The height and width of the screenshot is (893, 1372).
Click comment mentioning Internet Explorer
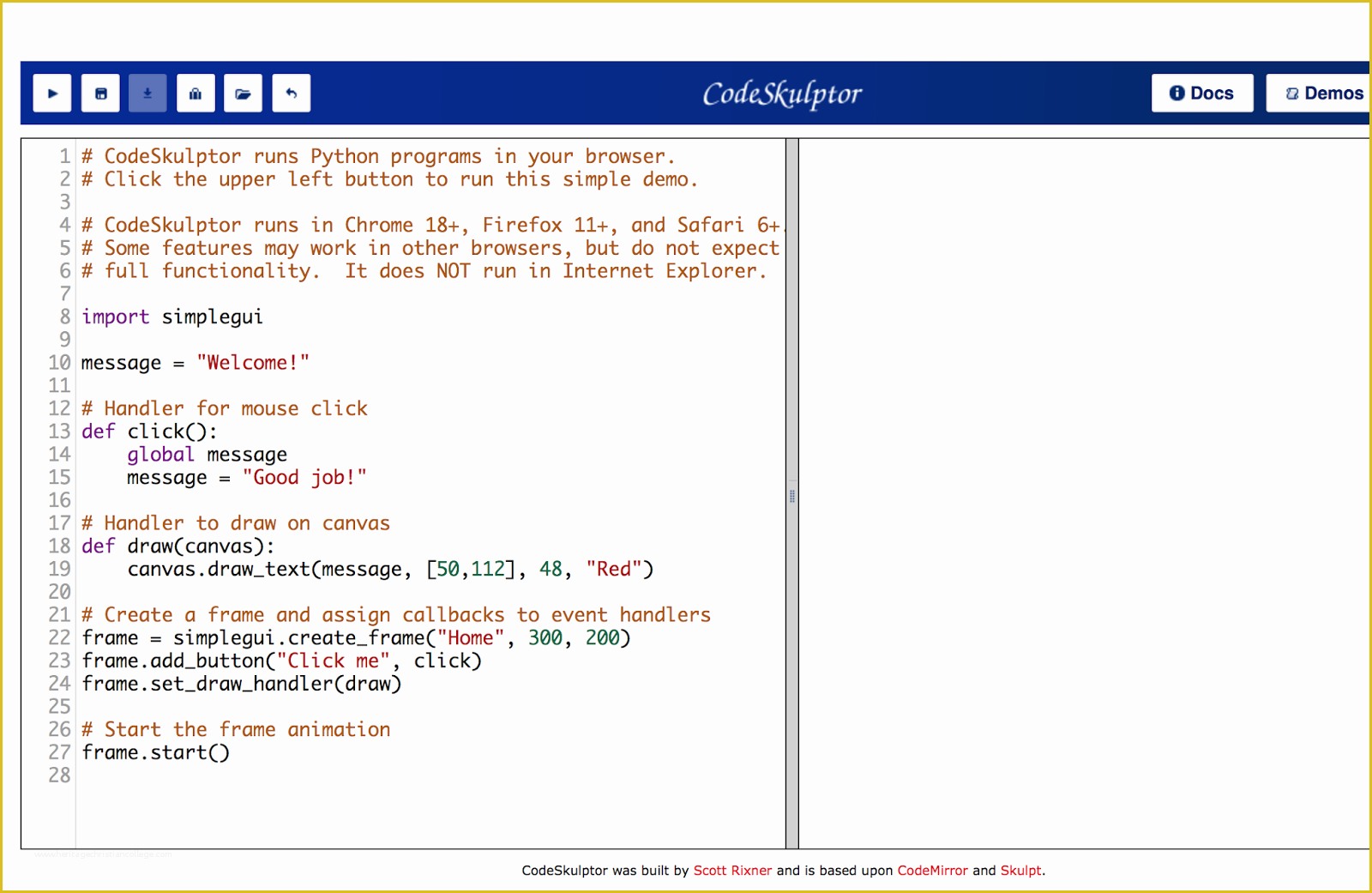424,271
